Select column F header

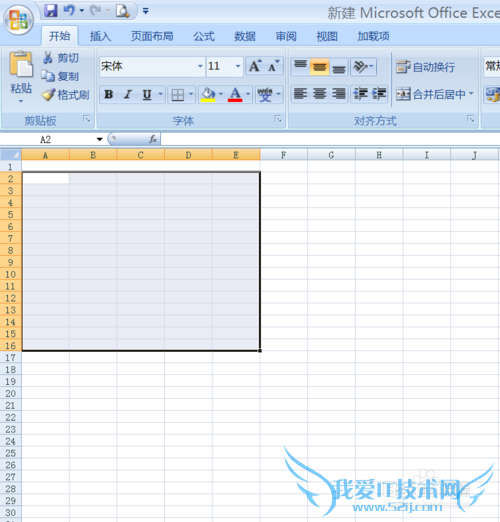[x=283, y=155]
